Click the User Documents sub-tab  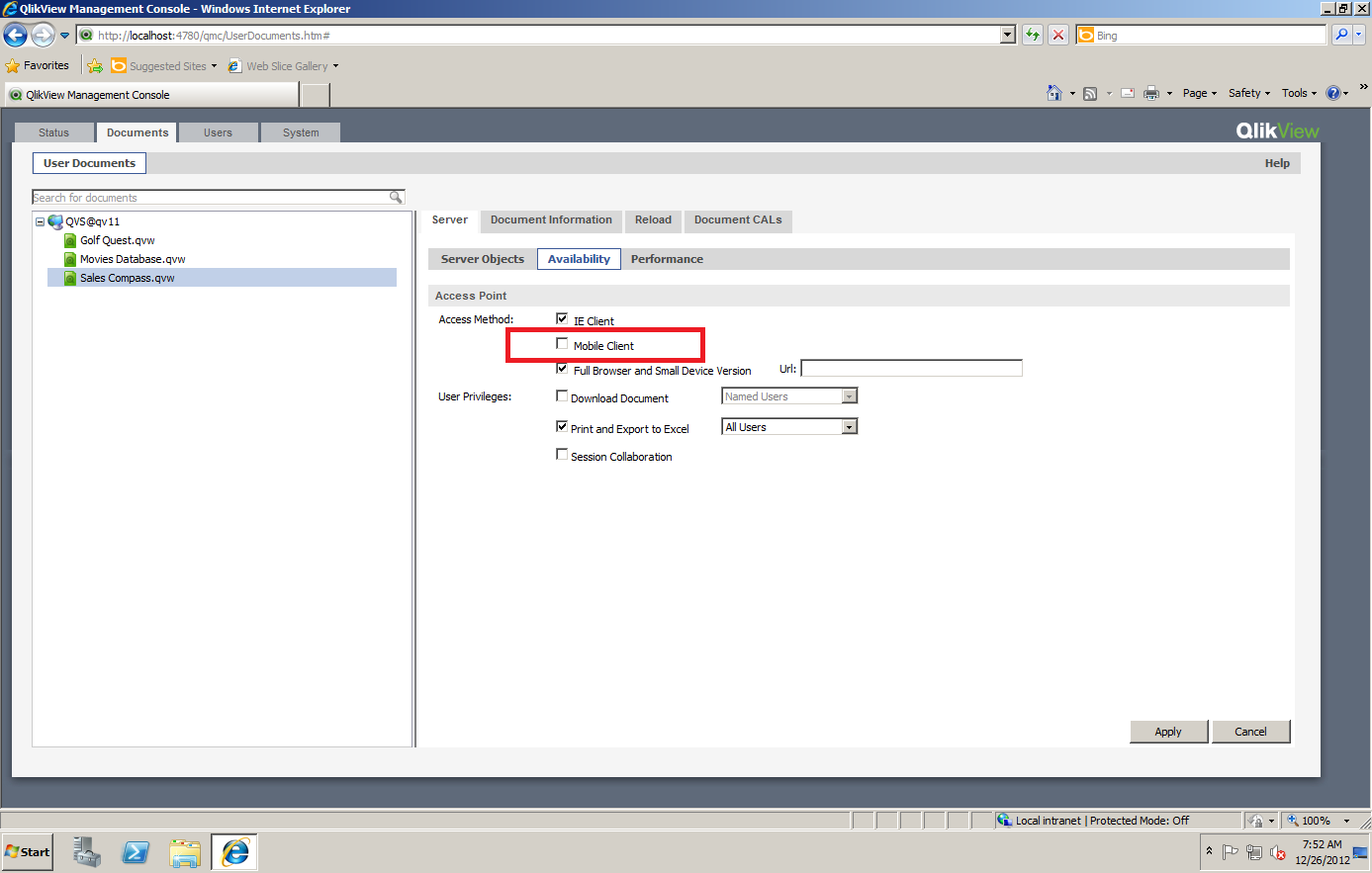(x=89, y=163)
